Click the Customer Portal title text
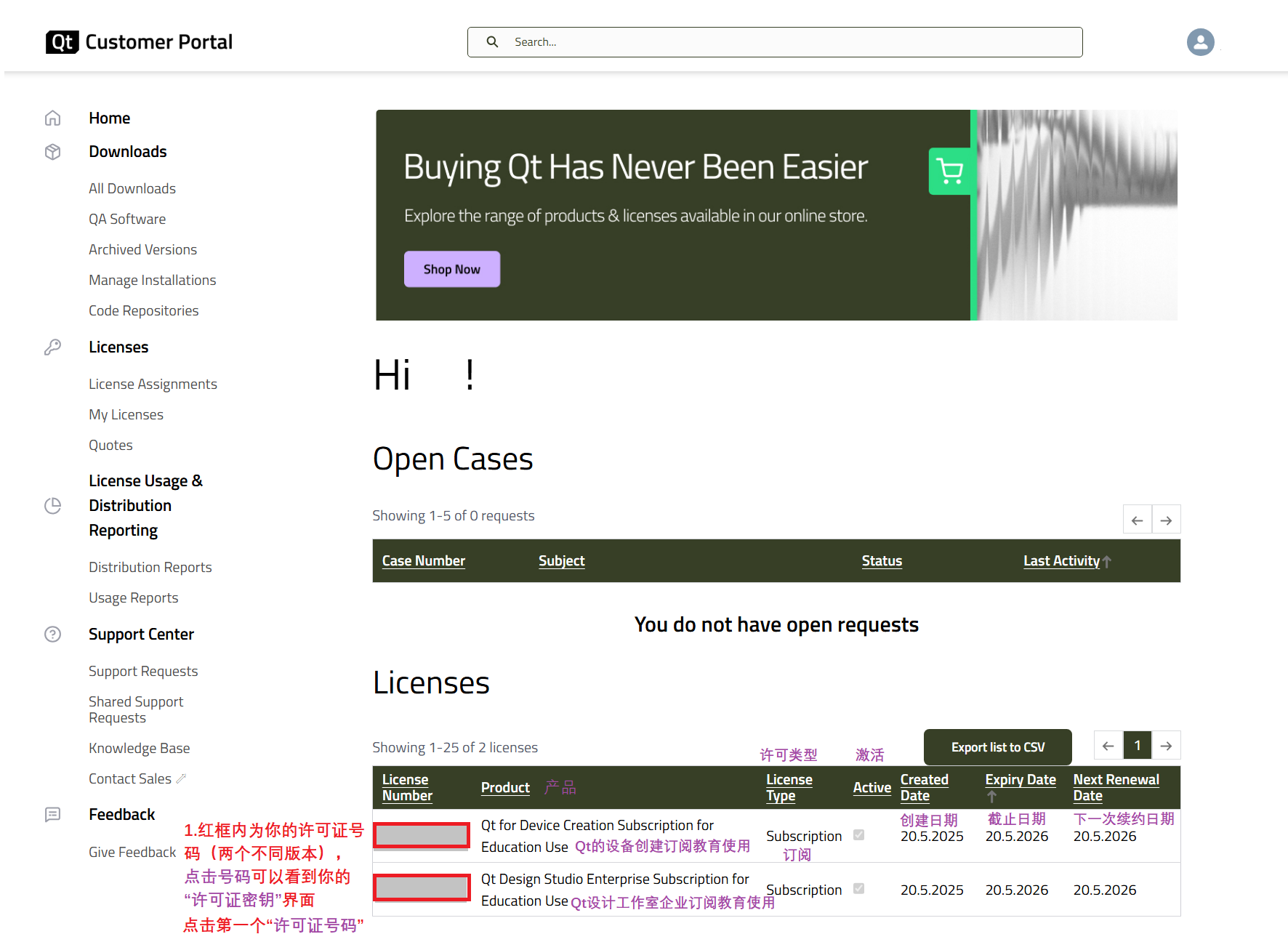The height and width of the screenshot is (942, 1288). [x=158, y=42]
